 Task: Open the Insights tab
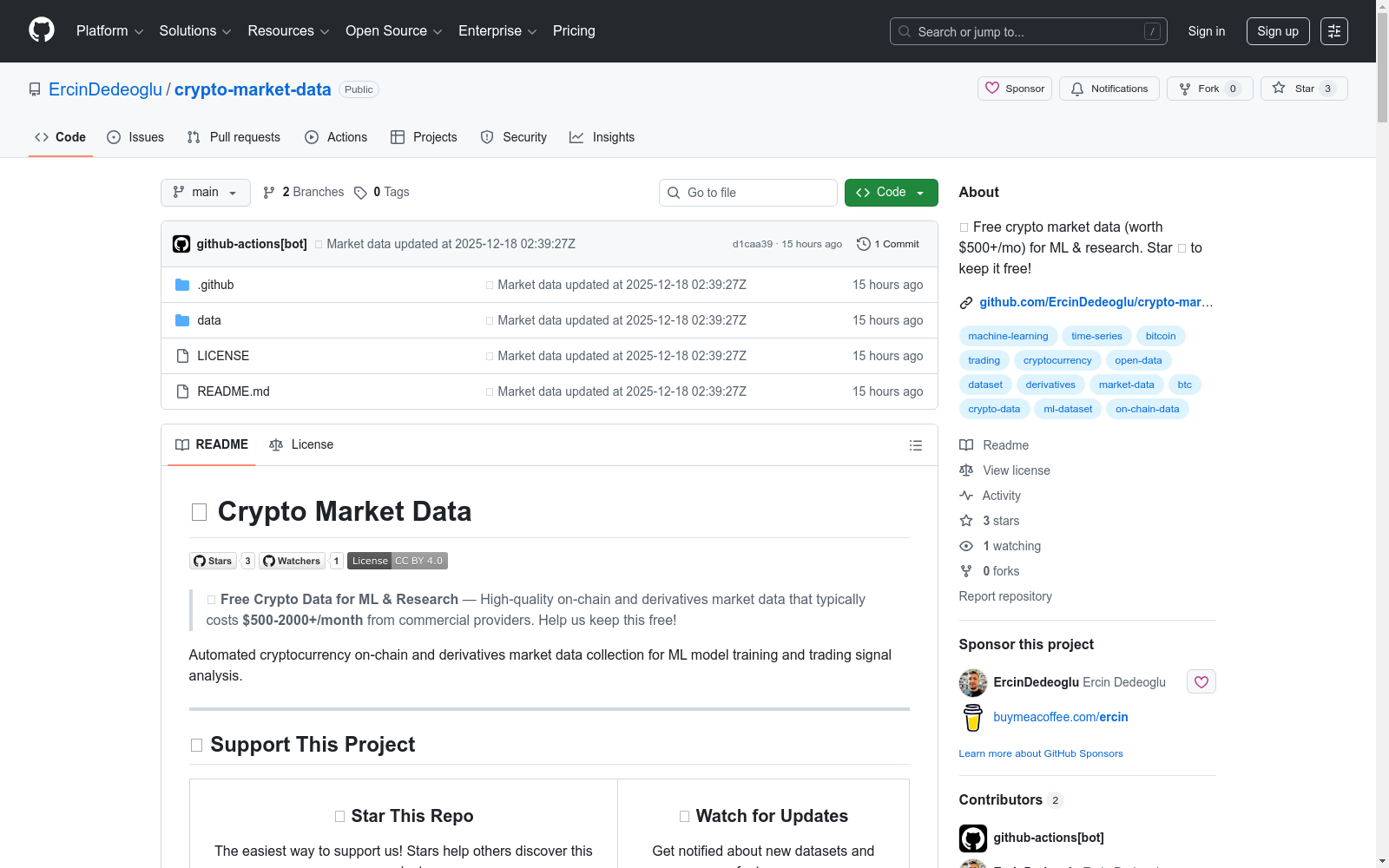pos(602,137)
